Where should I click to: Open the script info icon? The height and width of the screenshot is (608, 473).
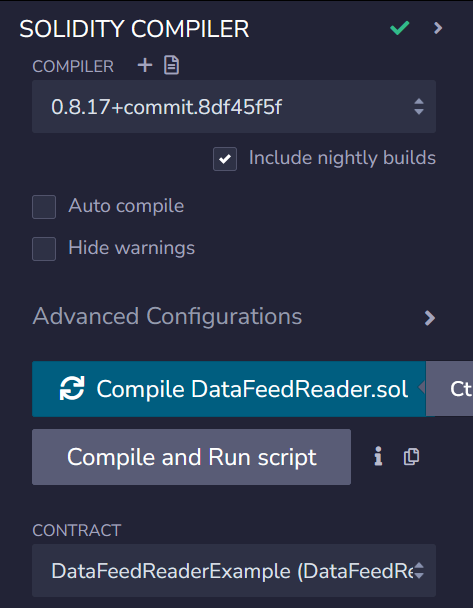click(378, 456)
